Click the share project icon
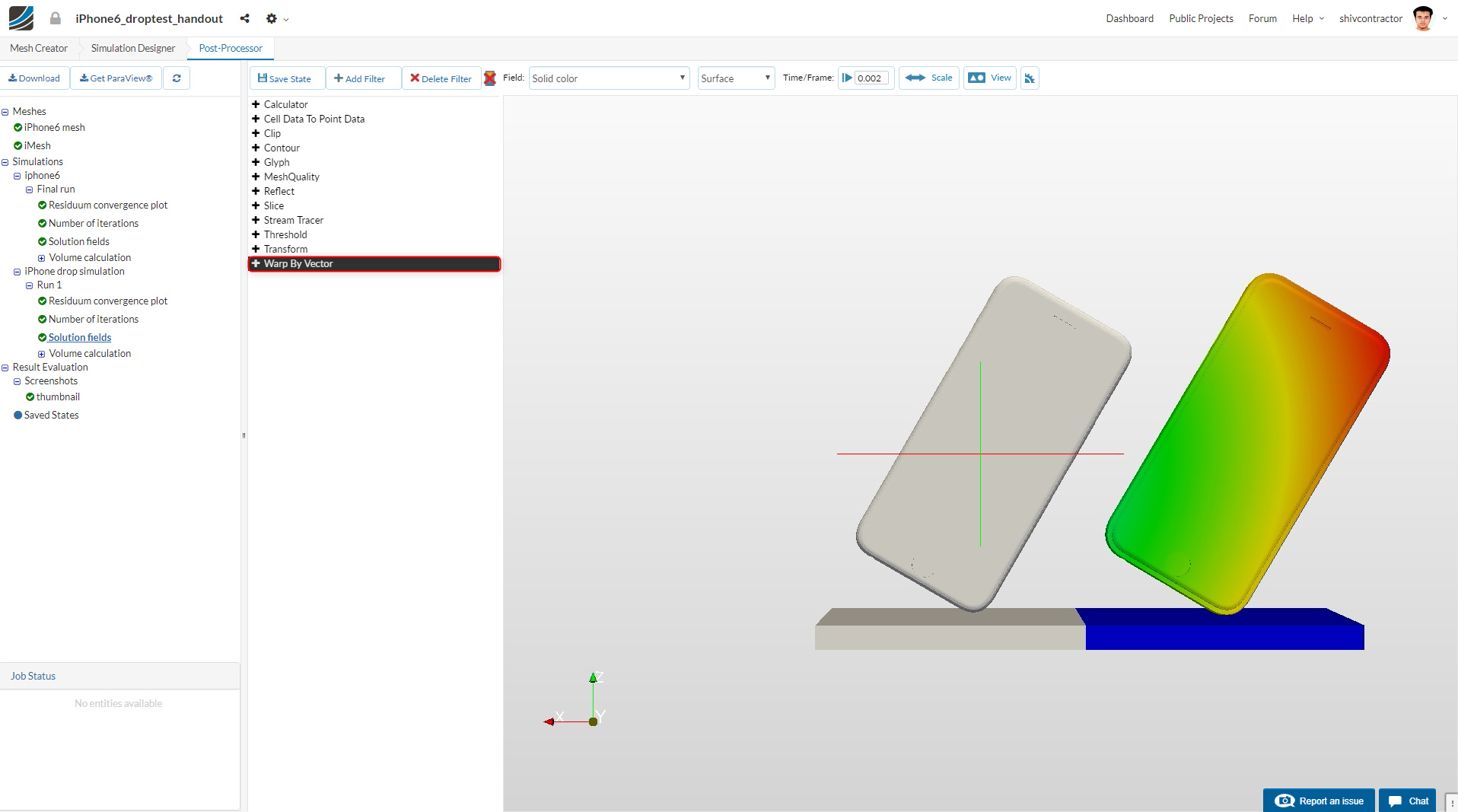Image resolution: width=1458 pixels, height=812 pixels. 244,18
